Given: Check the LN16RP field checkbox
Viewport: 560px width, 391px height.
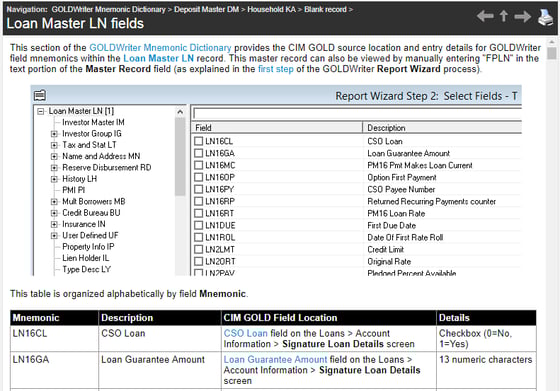Looking at the screenshot, I should click(198, 201).
